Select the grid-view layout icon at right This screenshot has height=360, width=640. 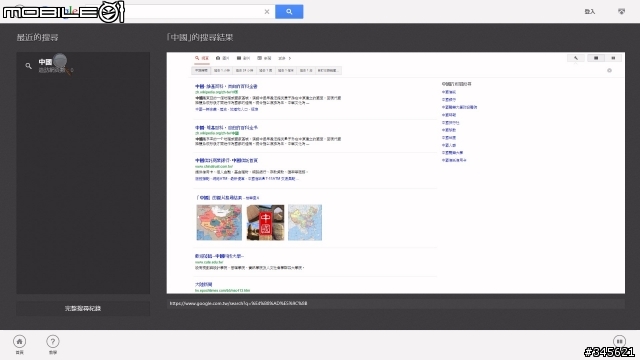613,58
